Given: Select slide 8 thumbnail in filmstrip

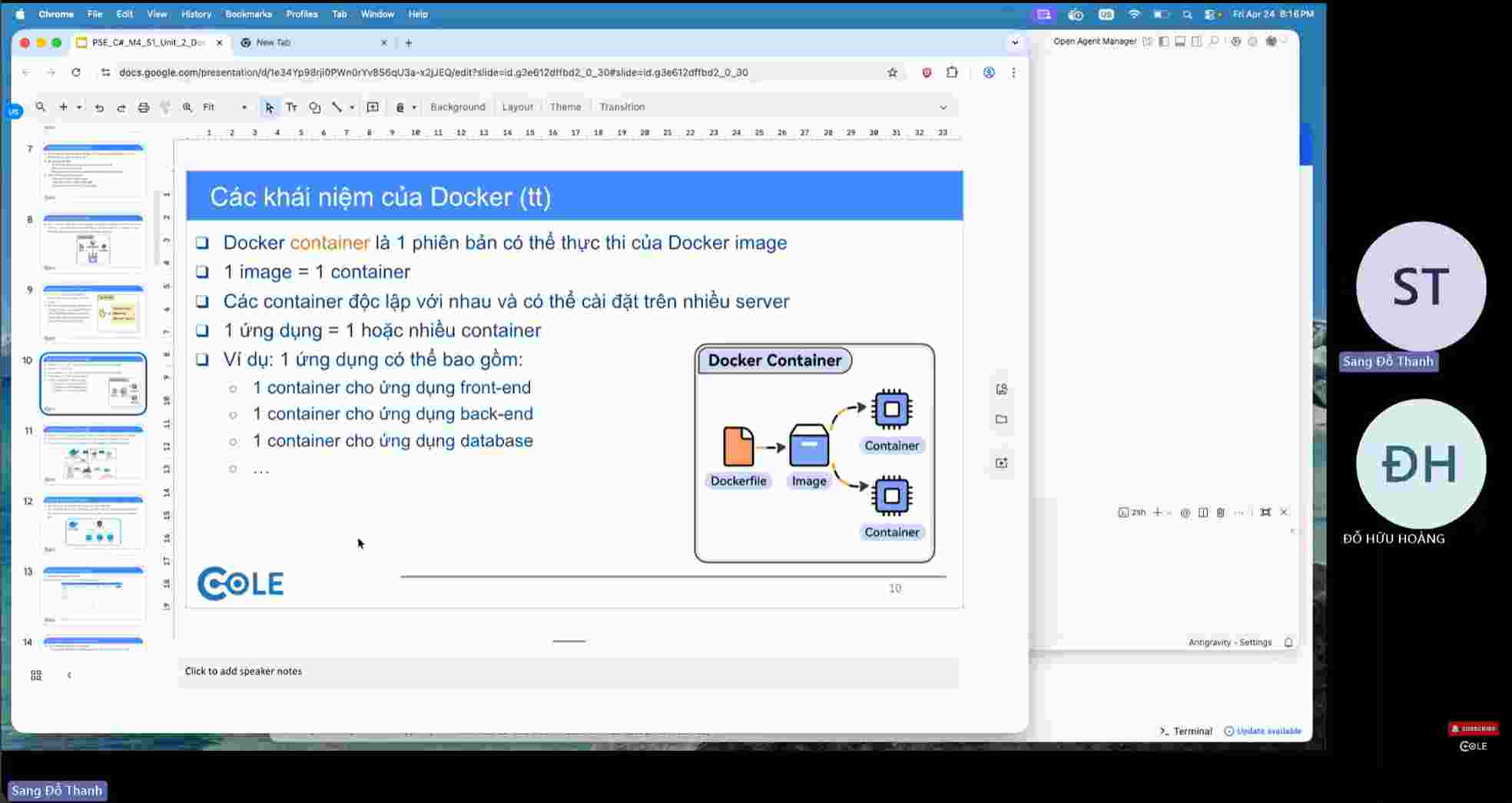Looking at the screenshot, I should click(x=93, y=243).
